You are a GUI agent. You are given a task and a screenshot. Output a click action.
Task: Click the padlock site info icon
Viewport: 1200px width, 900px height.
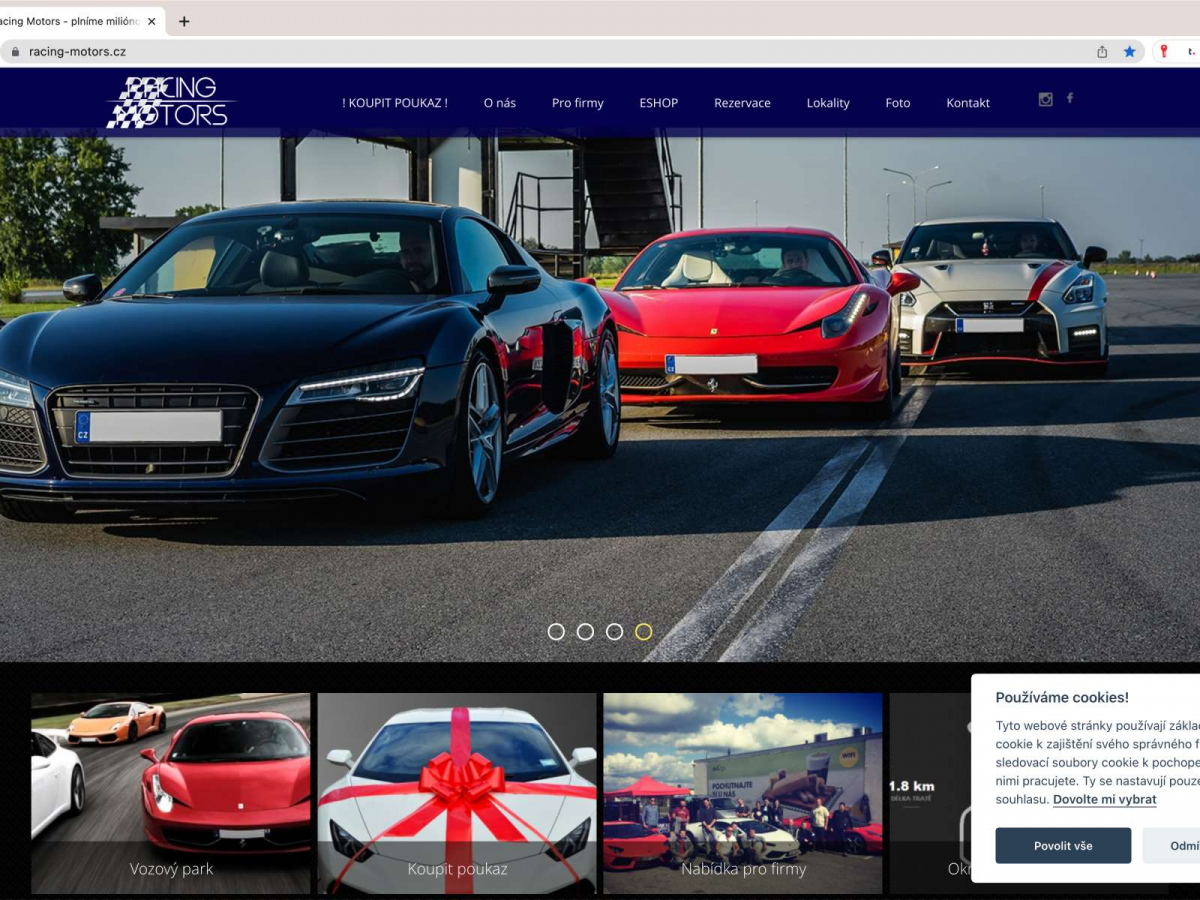(x=15, y=52)
